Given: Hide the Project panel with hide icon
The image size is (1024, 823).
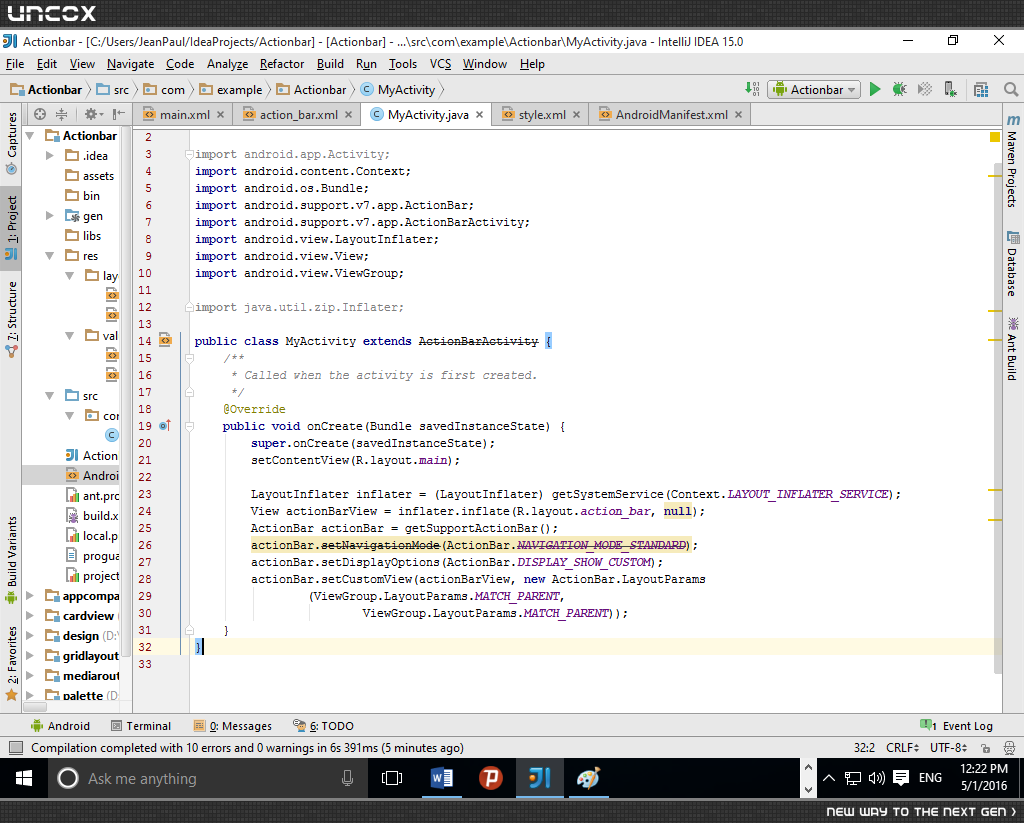Looking at the screenshot, I should click(x=118, y=114).
